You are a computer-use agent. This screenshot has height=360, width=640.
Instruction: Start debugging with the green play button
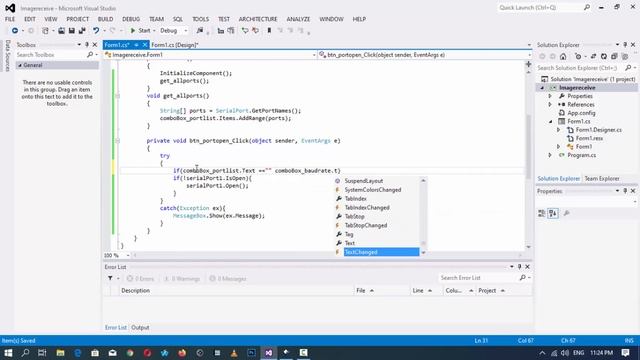click(x=133, y=31)
